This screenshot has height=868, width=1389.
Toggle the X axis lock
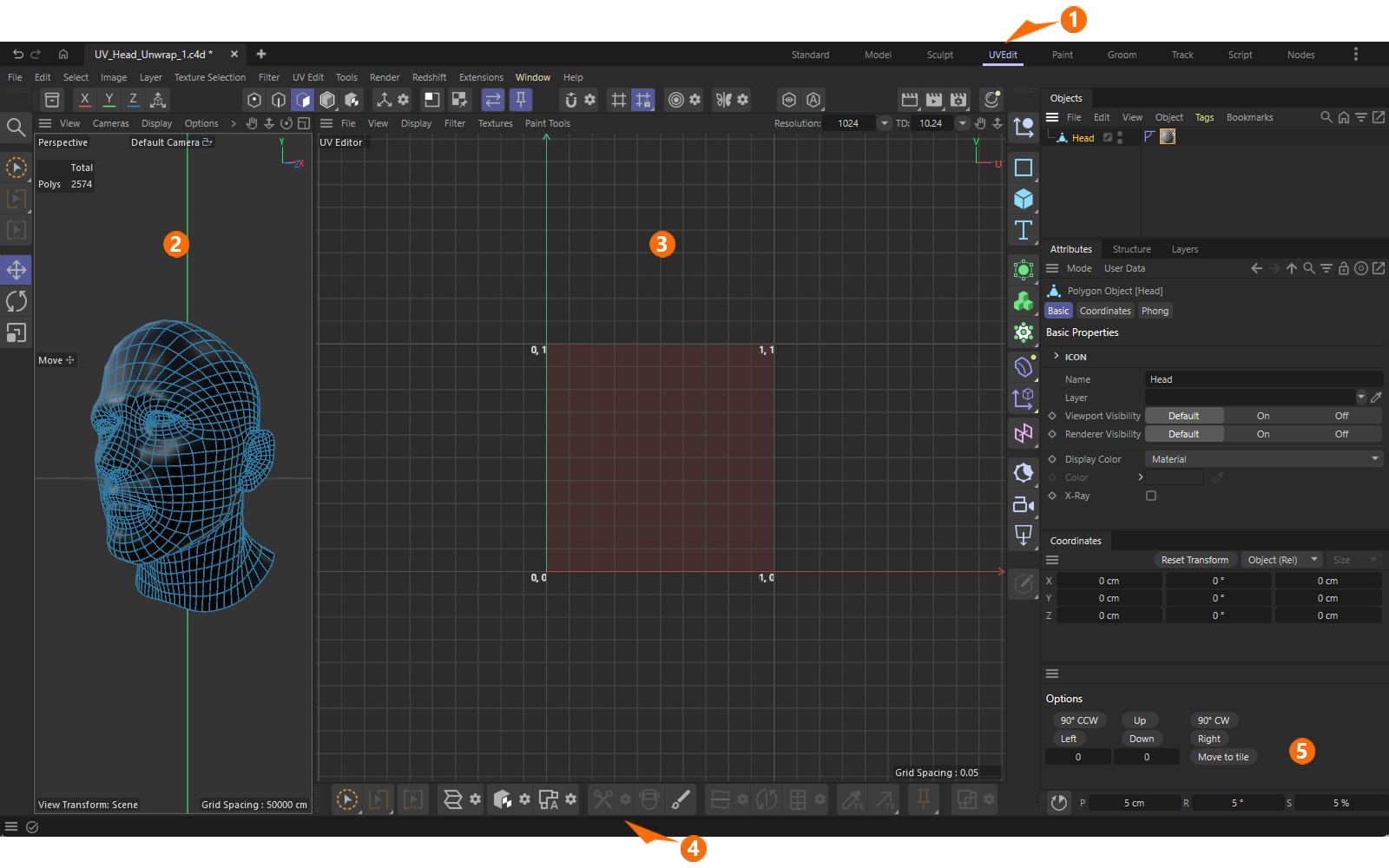(84, 100)
